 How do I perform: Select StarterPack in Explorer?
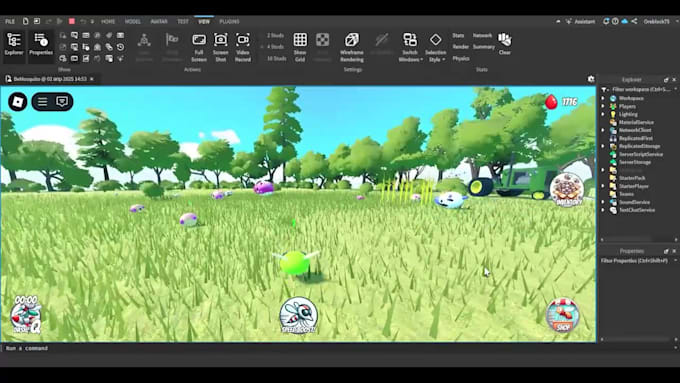click(x=632, y=178)
